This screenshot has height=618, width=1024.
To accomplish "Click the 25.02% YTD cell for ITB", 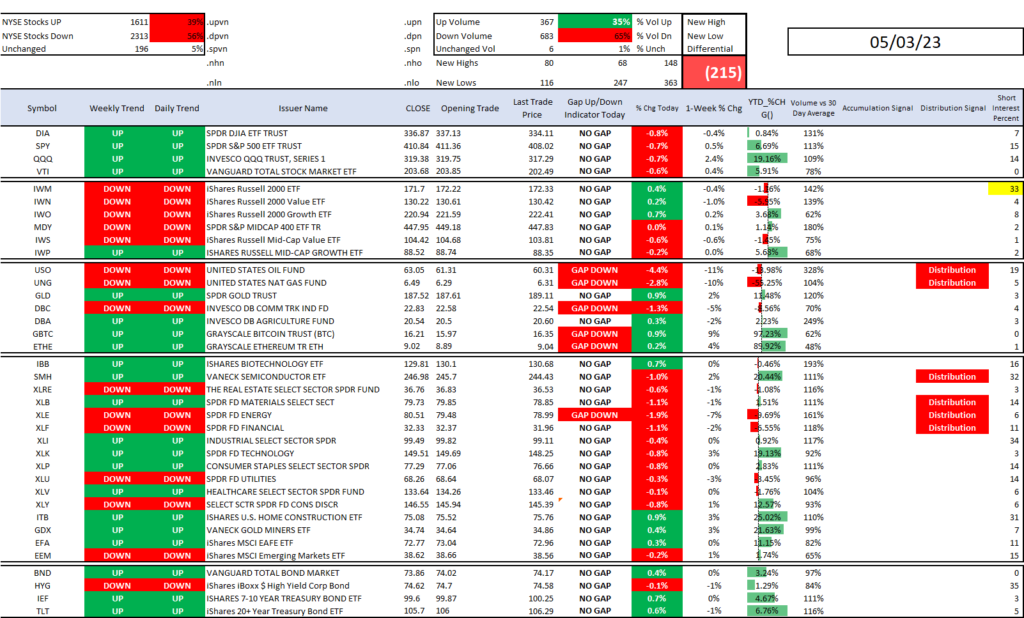I will (x=767, y=517).
